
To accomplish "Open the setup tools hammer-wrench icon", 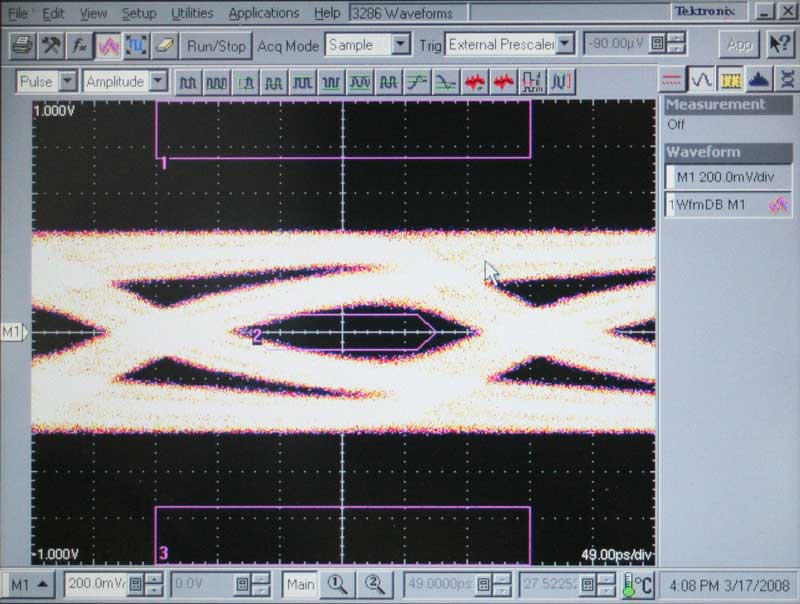I will coord(50,45).
